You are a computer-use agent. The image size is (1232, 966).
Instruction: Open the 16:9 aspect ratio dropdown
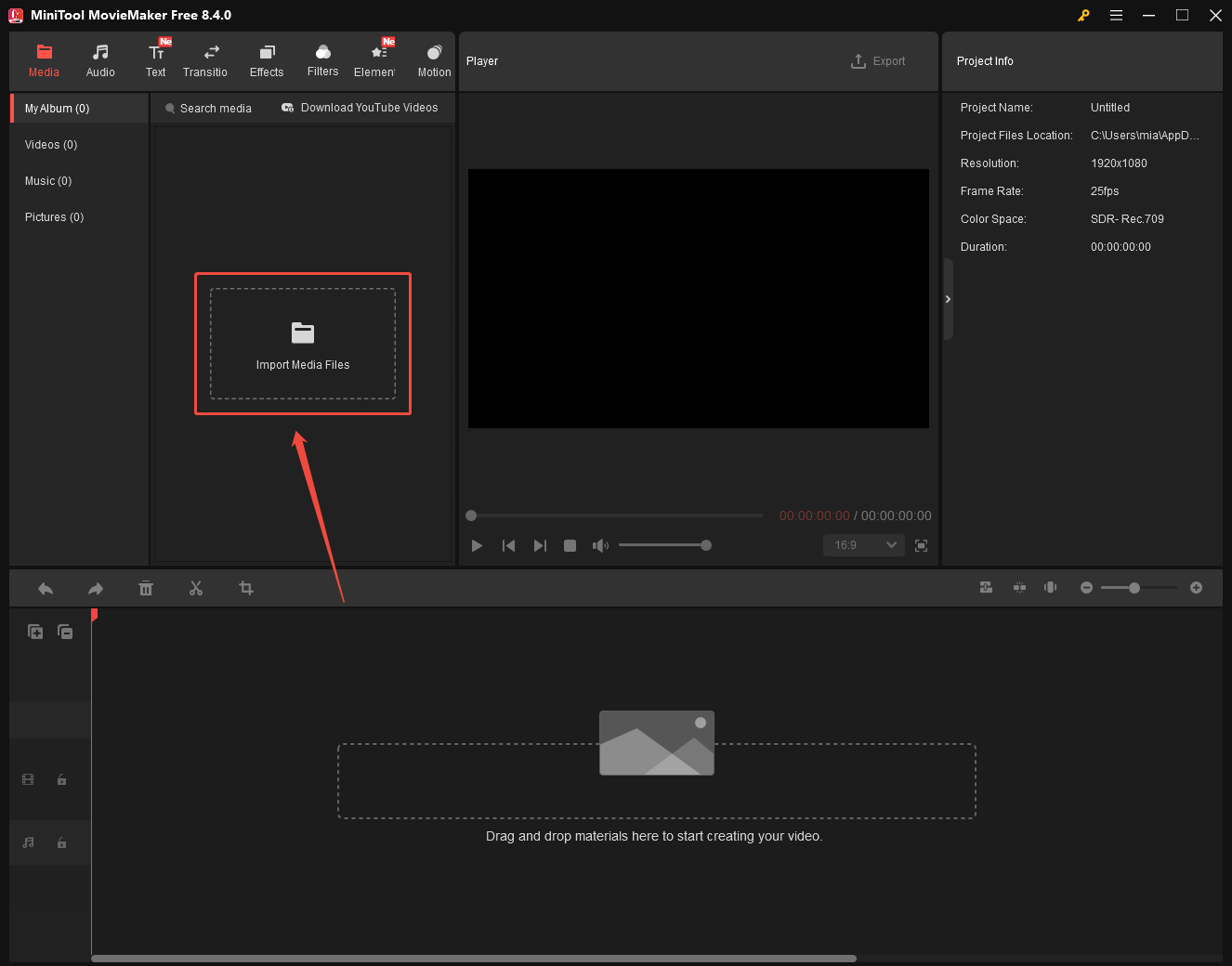click(x=862, y=545)
